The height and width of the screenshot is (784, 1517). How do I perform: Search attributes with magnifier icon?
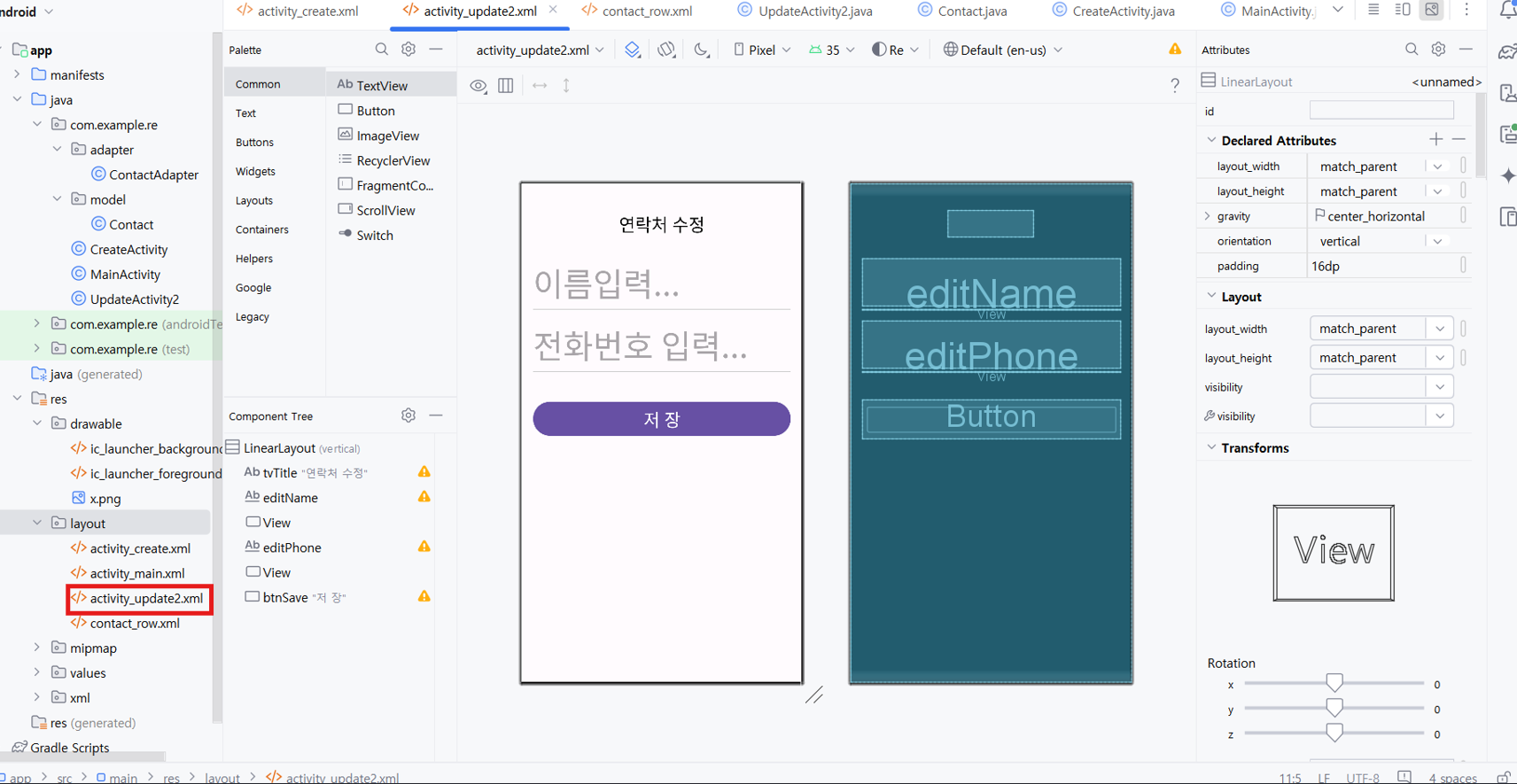click(x=1412, y=50)
